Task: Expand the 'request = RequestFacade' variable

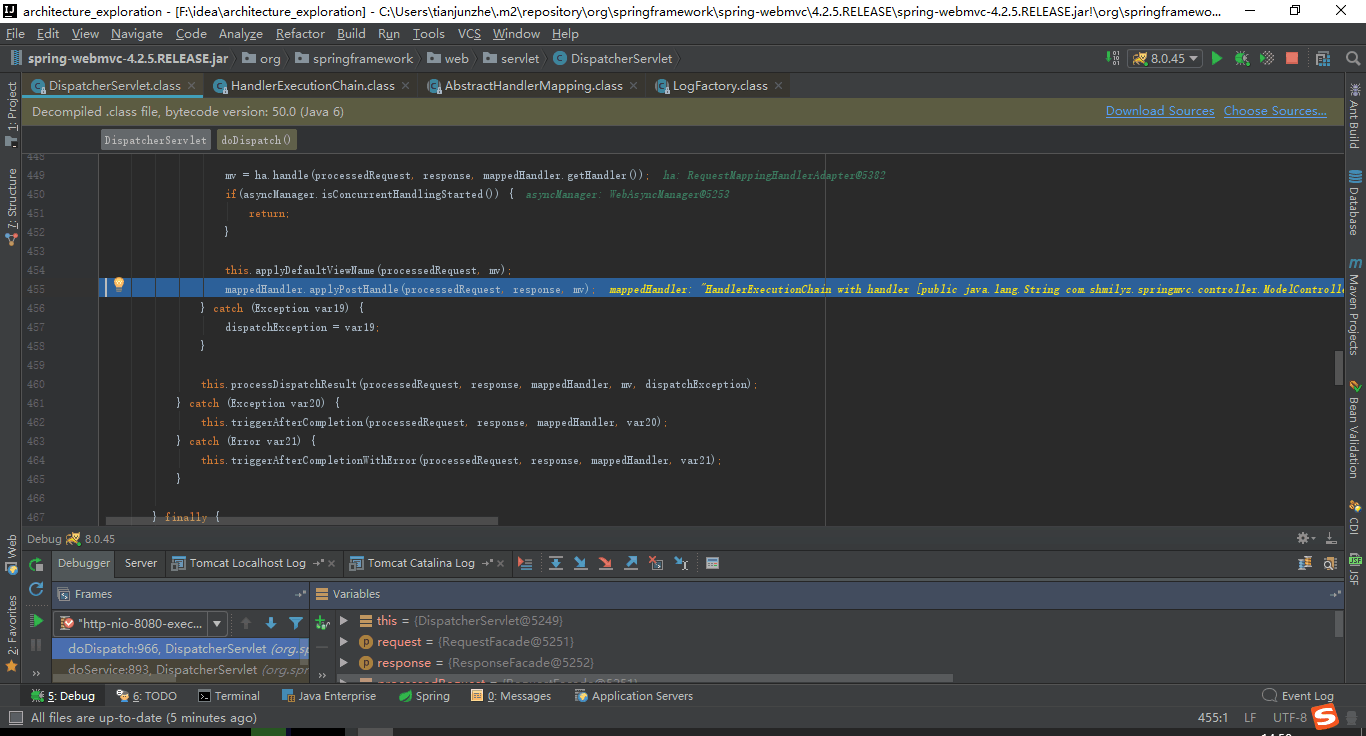Action: (x=344, y=641)
